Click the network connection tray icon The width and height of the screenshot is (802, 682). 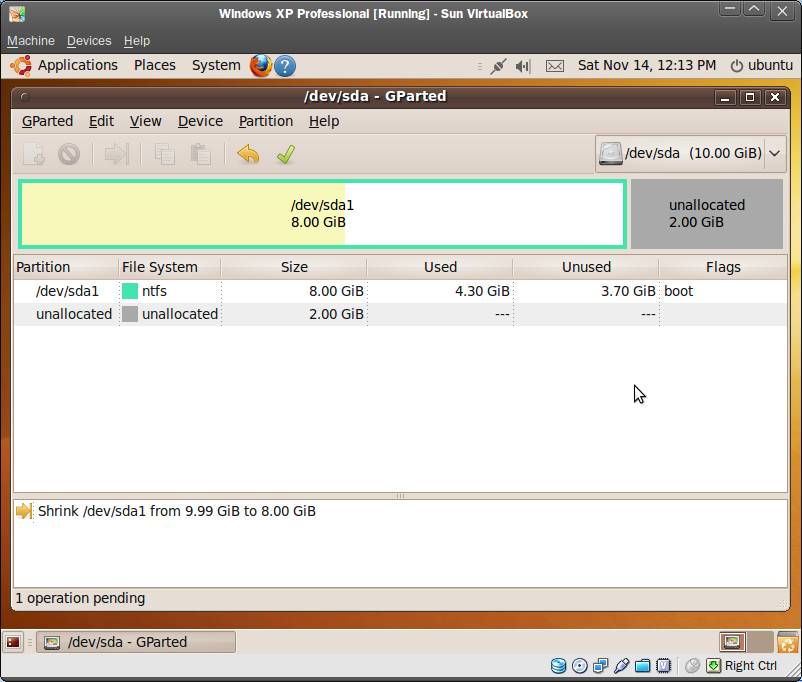498,66
